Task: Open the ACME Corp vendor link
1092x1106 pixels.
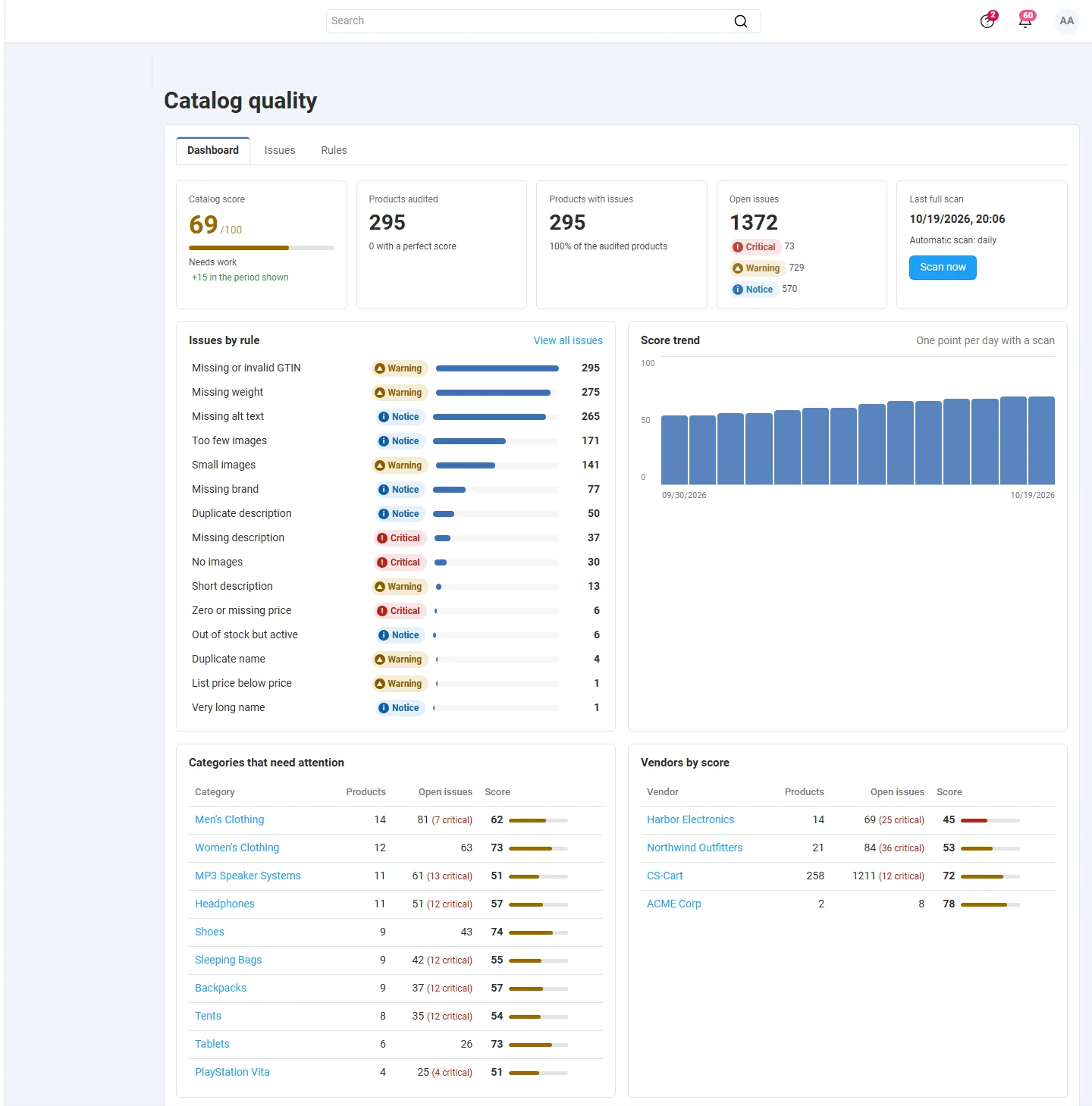Action: [673, 904]
